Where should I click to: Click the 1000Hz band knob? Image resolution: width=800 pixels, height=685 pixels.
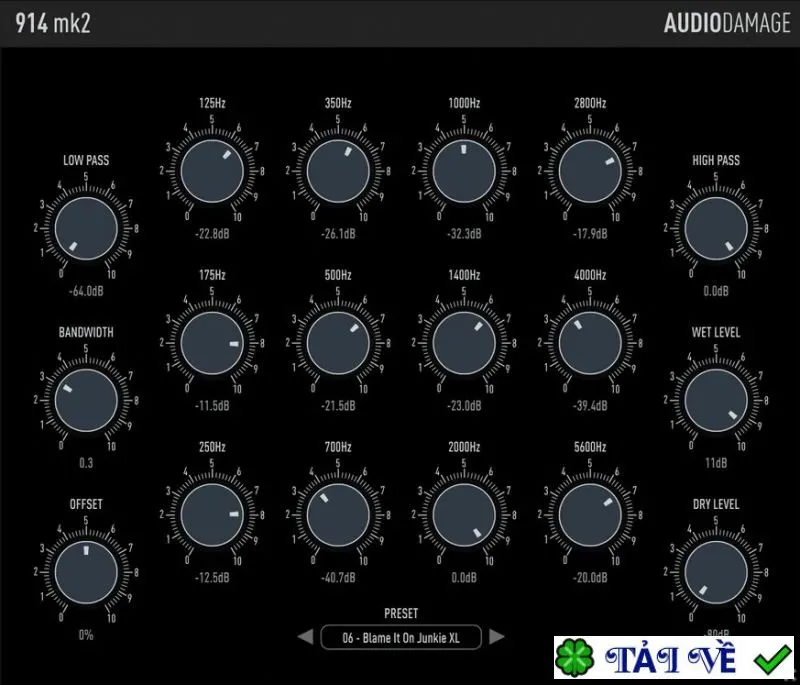464,171
